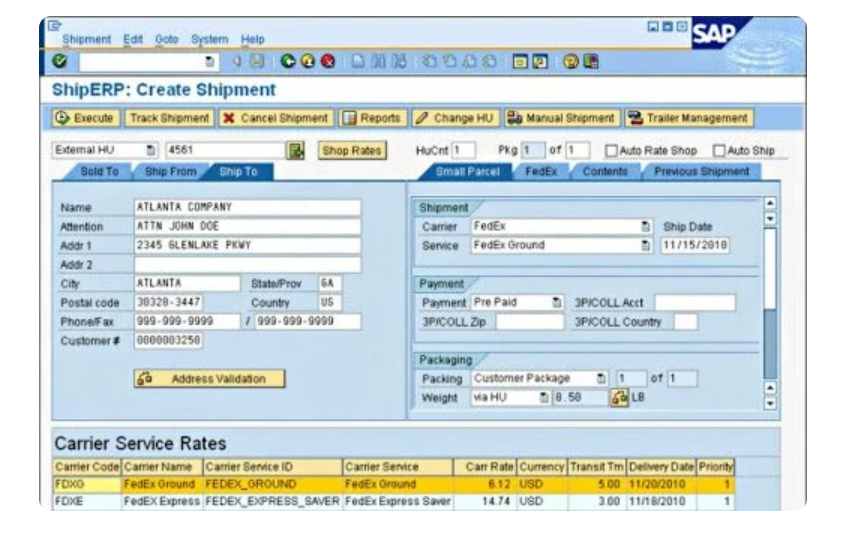Screen dimensions: 841x537
Task: Click the weight scale icon beside 0.50
Action: (x=619, y=397)
